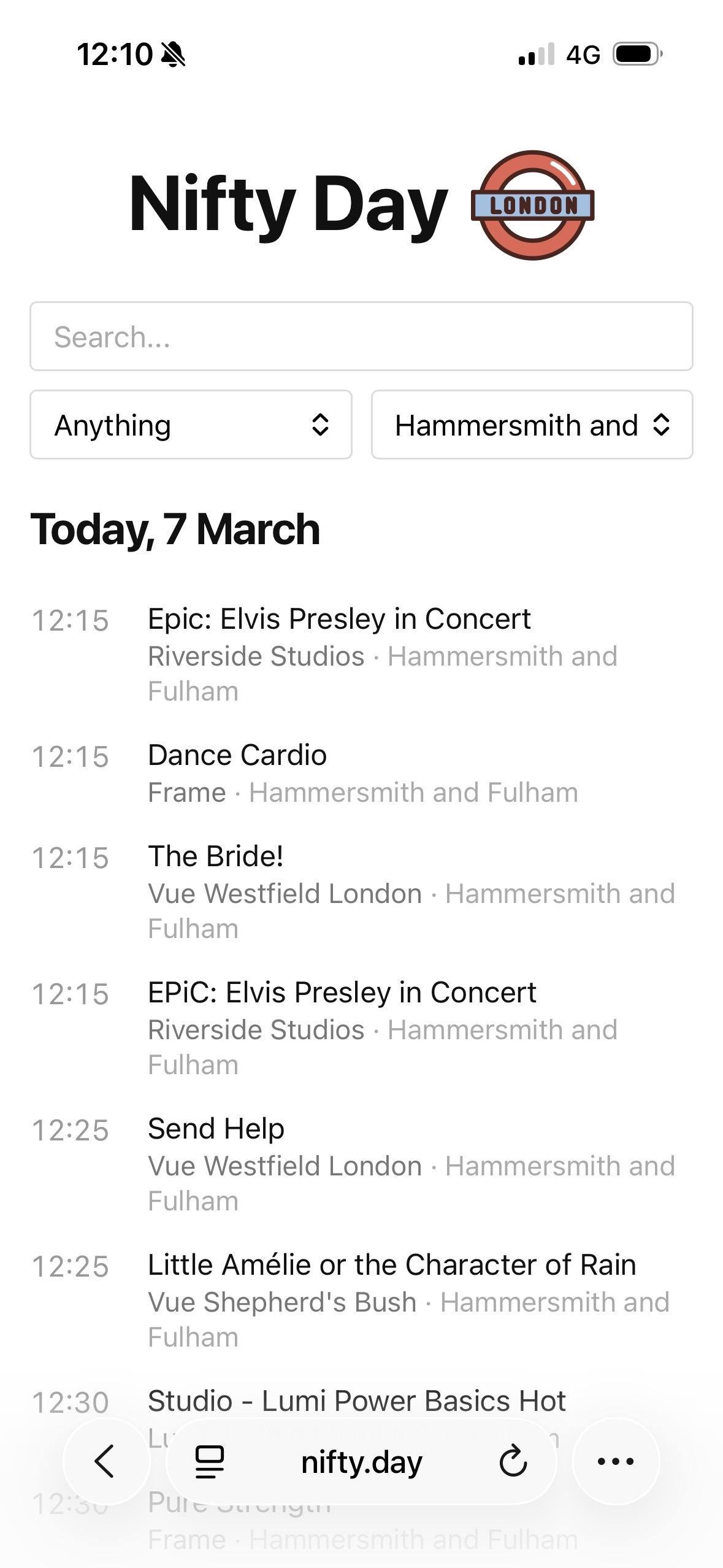
Task: Open the Hammersmith and borough dropdown
Action: 532,425
